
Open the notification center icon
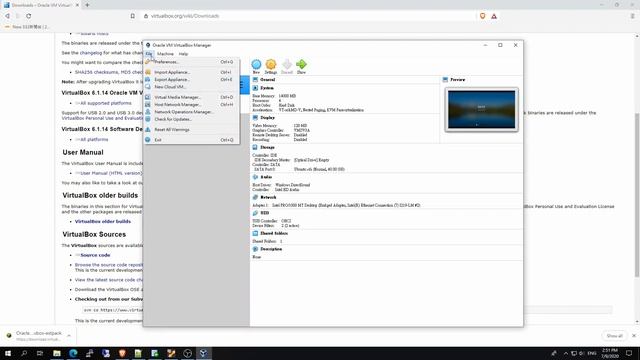[x=629, y=353]
